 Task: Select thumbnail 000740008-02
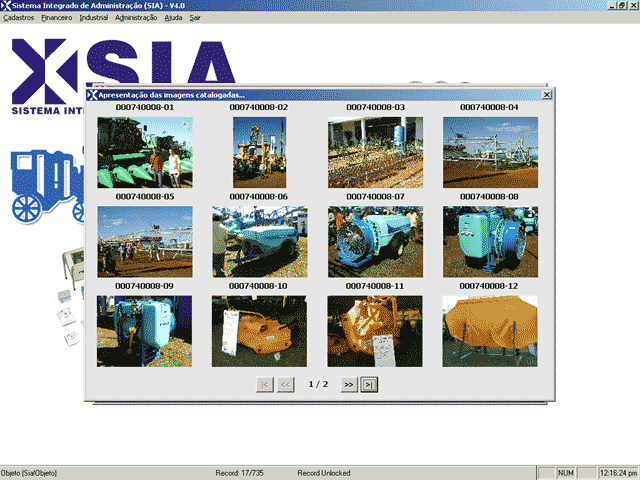point(258,152)
